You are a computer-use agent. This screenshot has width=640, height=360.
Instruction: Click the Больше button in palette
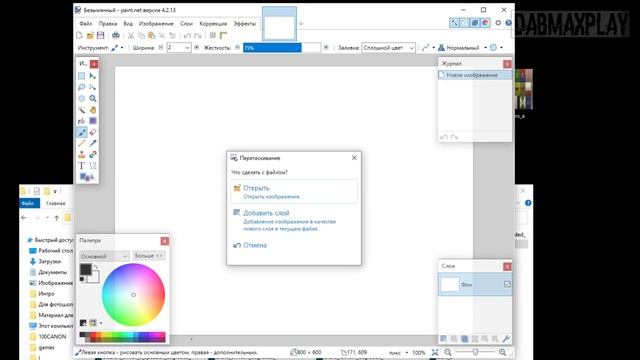click(149, 256)
